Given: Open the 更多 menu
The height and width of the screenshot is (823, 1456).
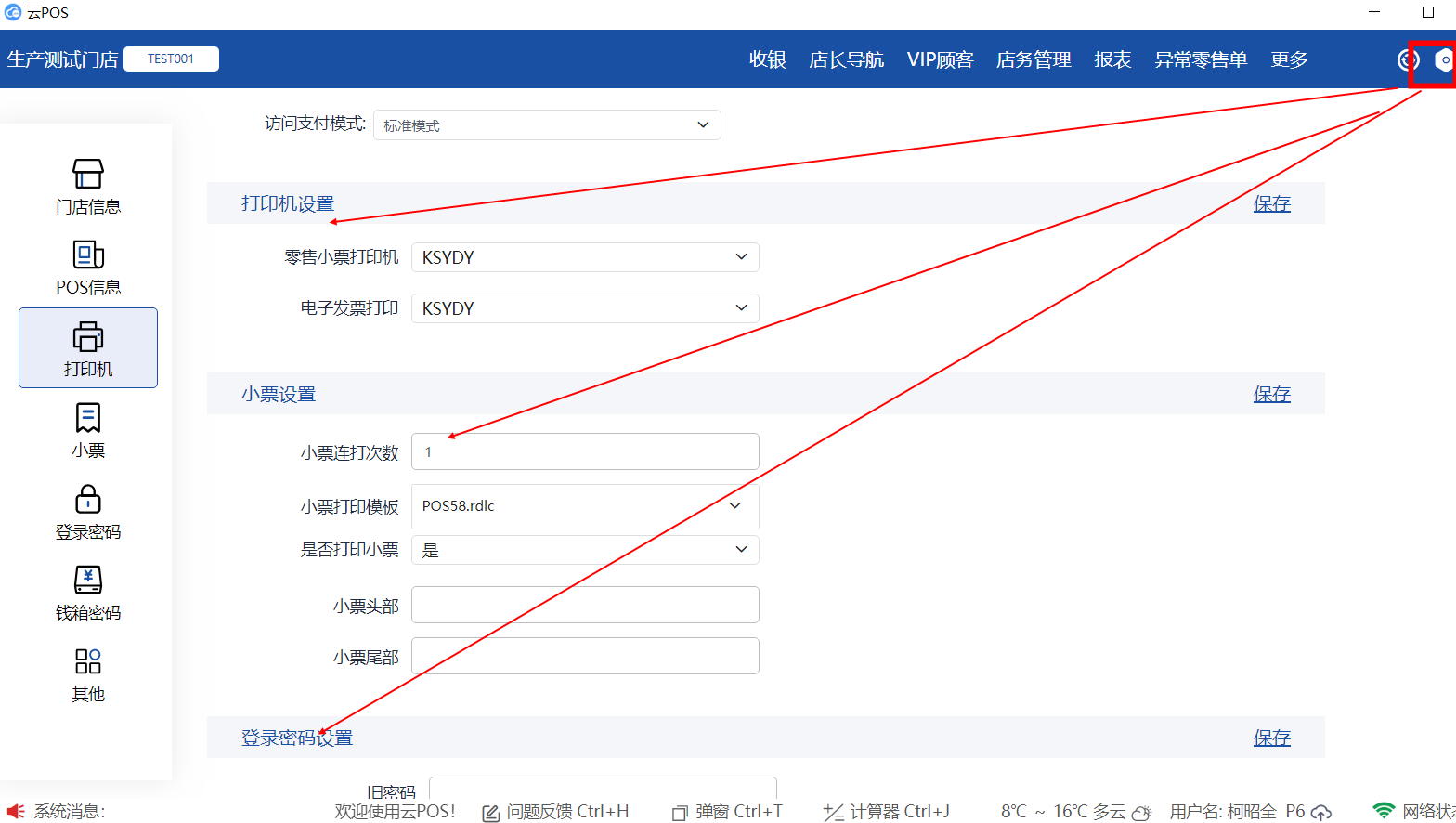Looking at the screenshot, I should 1289,59.
